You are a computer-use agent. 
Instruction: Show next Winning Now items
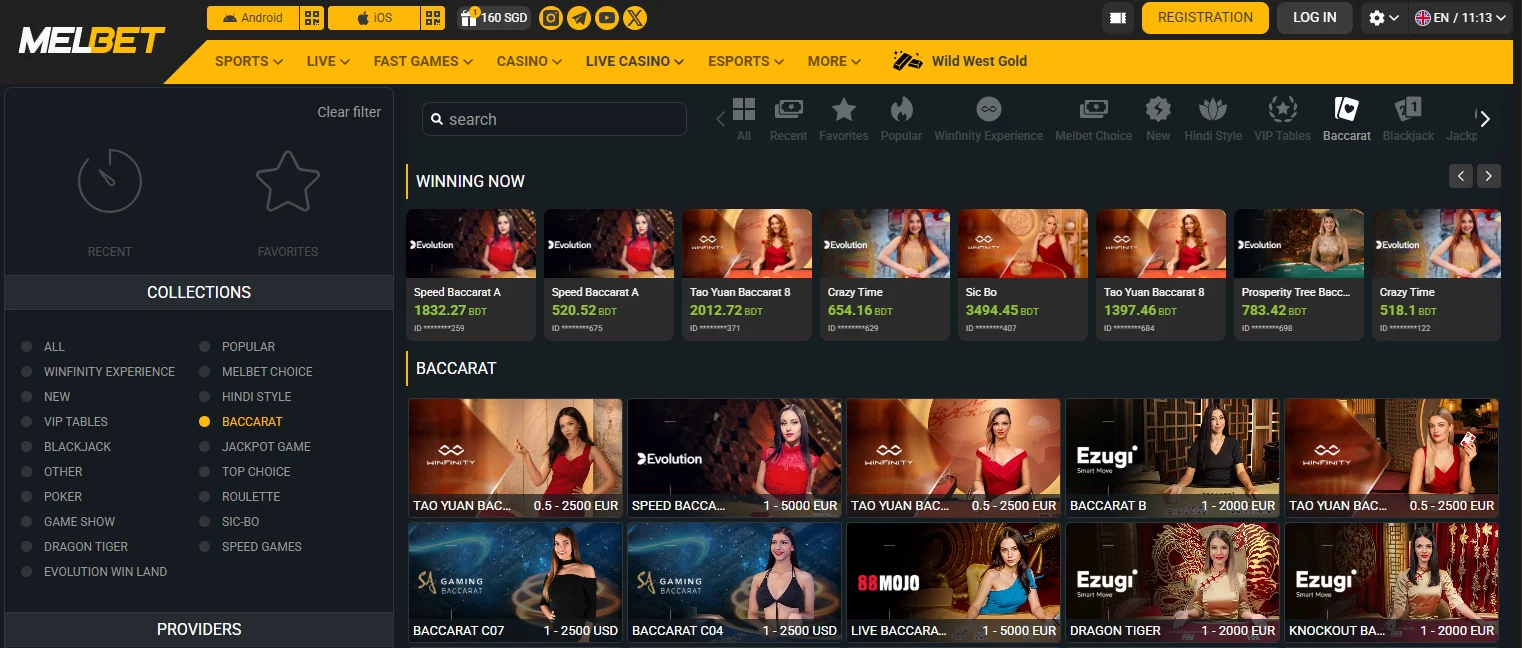1489,176
